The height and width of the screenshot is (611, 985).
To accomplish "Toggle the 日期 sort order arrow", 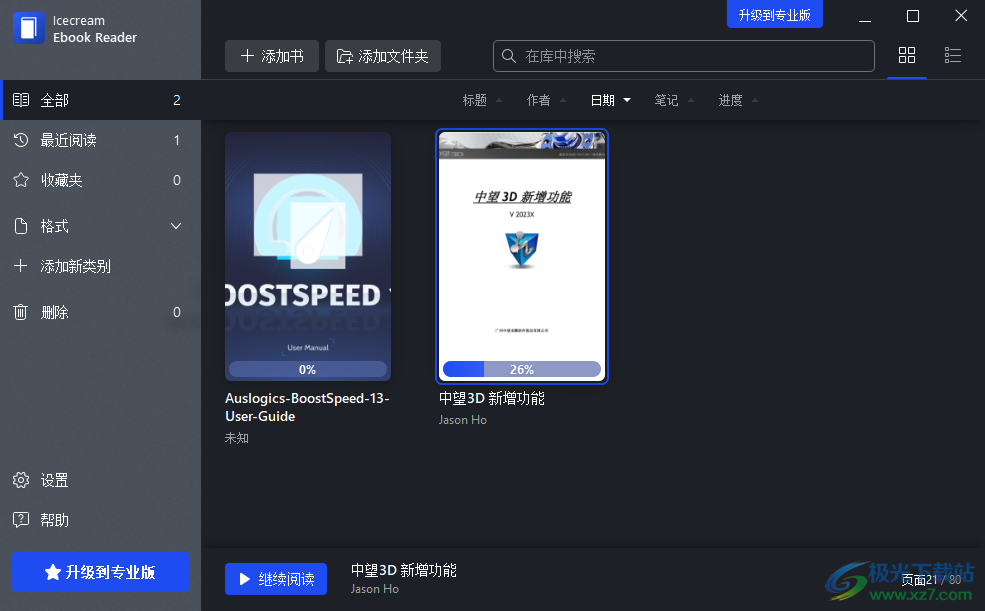I will 627,100.
